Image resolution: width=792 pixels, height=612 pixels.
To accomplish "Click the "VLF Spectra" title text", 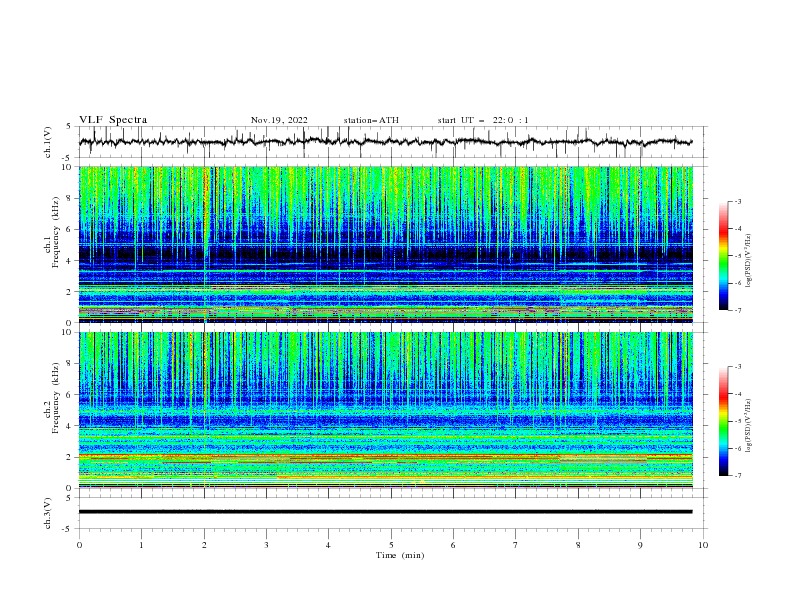I will pos(113,120).
